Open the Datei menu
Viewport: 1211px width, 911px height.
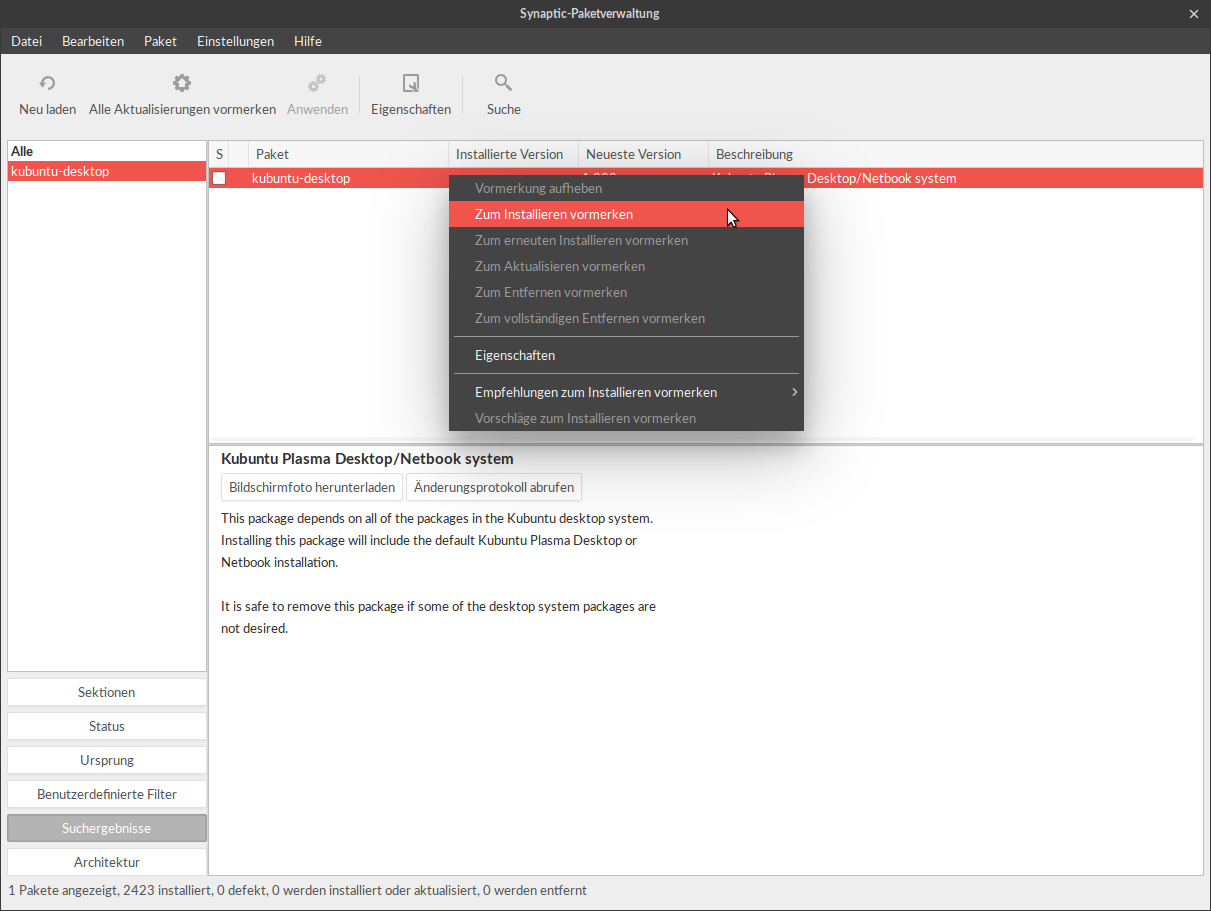click(27, 41)
